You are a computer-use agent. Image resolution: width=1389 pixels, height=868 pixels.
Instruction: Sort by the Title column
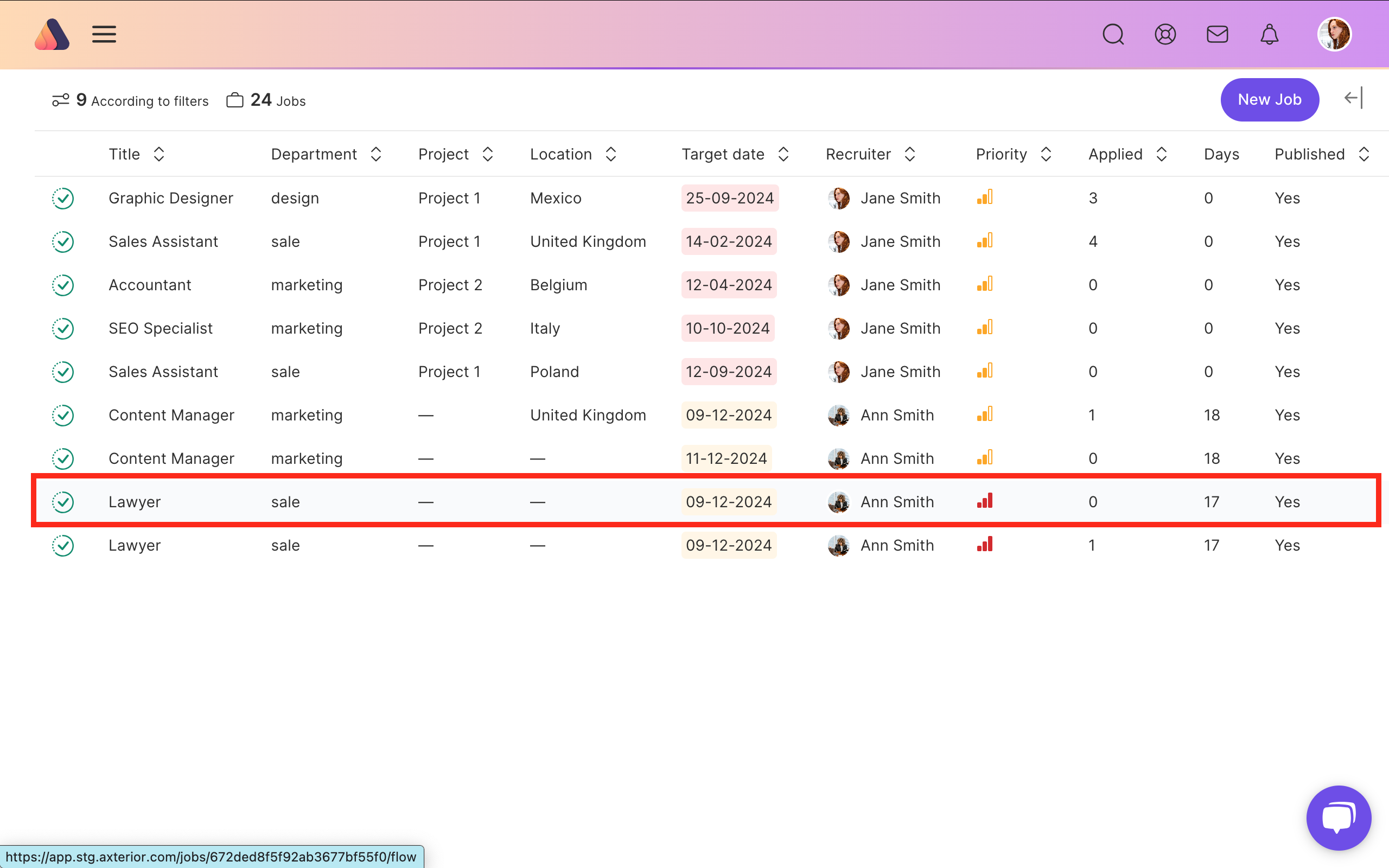click(159, 154)
